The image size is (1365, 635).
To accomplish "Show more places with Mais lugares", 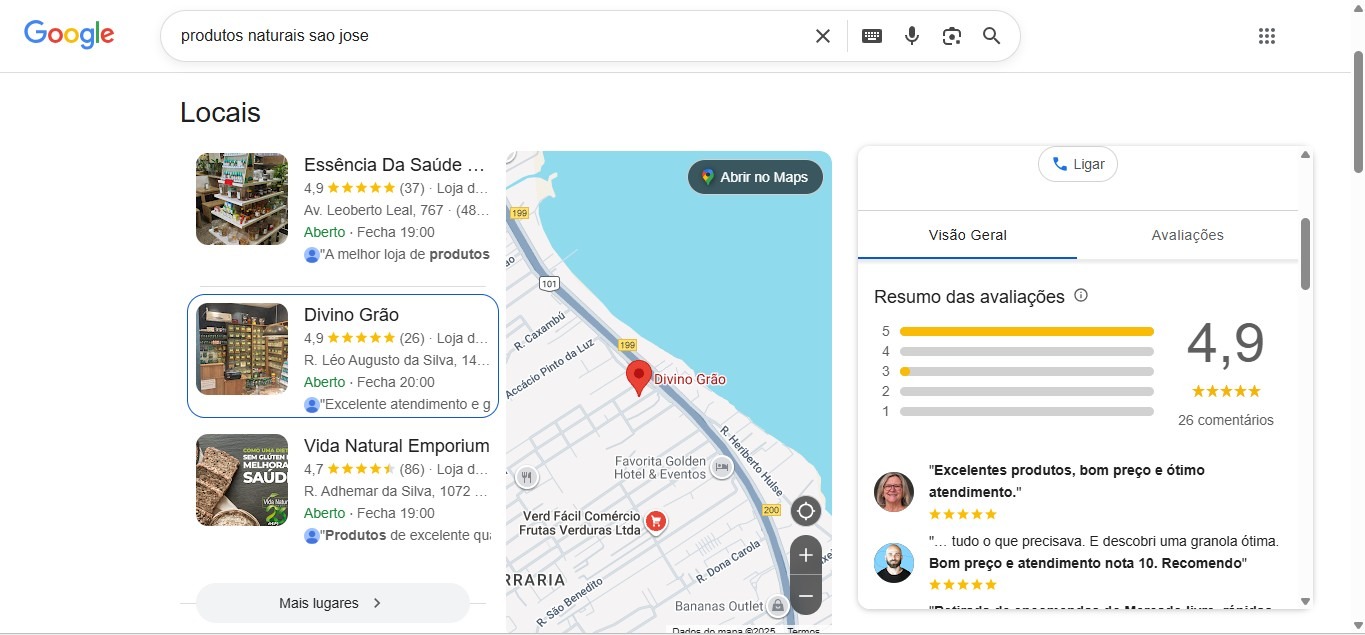I will click(x=332, y=603).
